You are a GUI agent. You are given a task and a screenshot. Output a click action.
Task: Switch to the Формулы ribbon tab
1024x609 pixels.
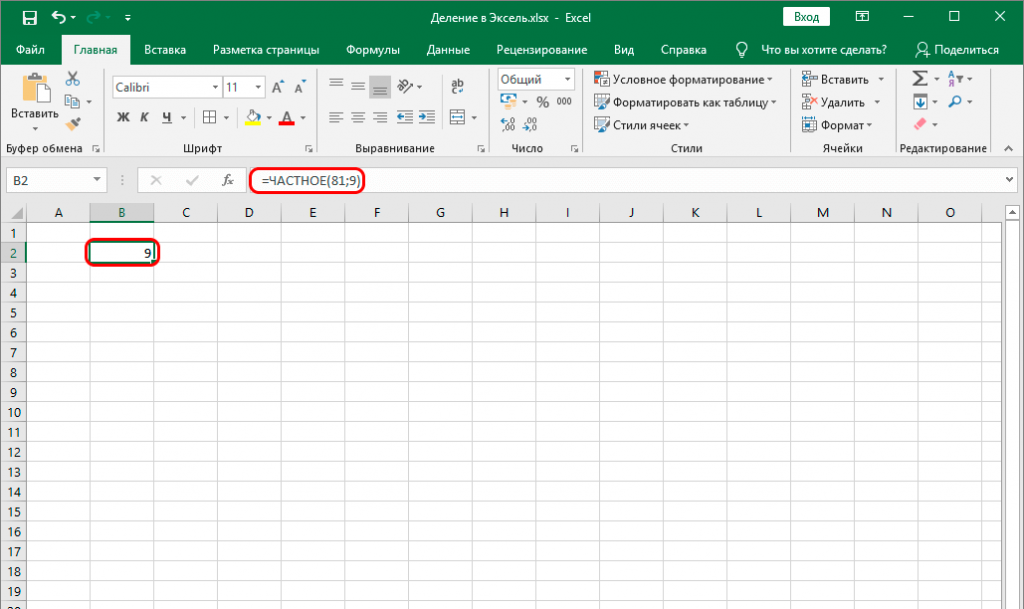click(x=373, y=50)
